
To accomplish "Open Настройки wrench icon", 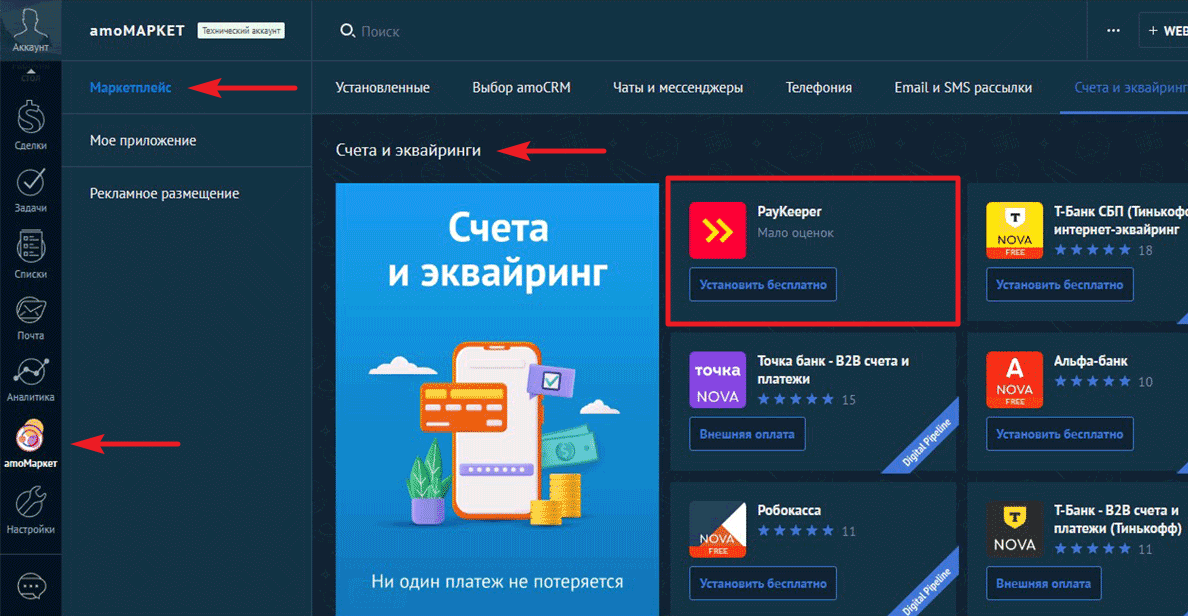I will [31, 508].
